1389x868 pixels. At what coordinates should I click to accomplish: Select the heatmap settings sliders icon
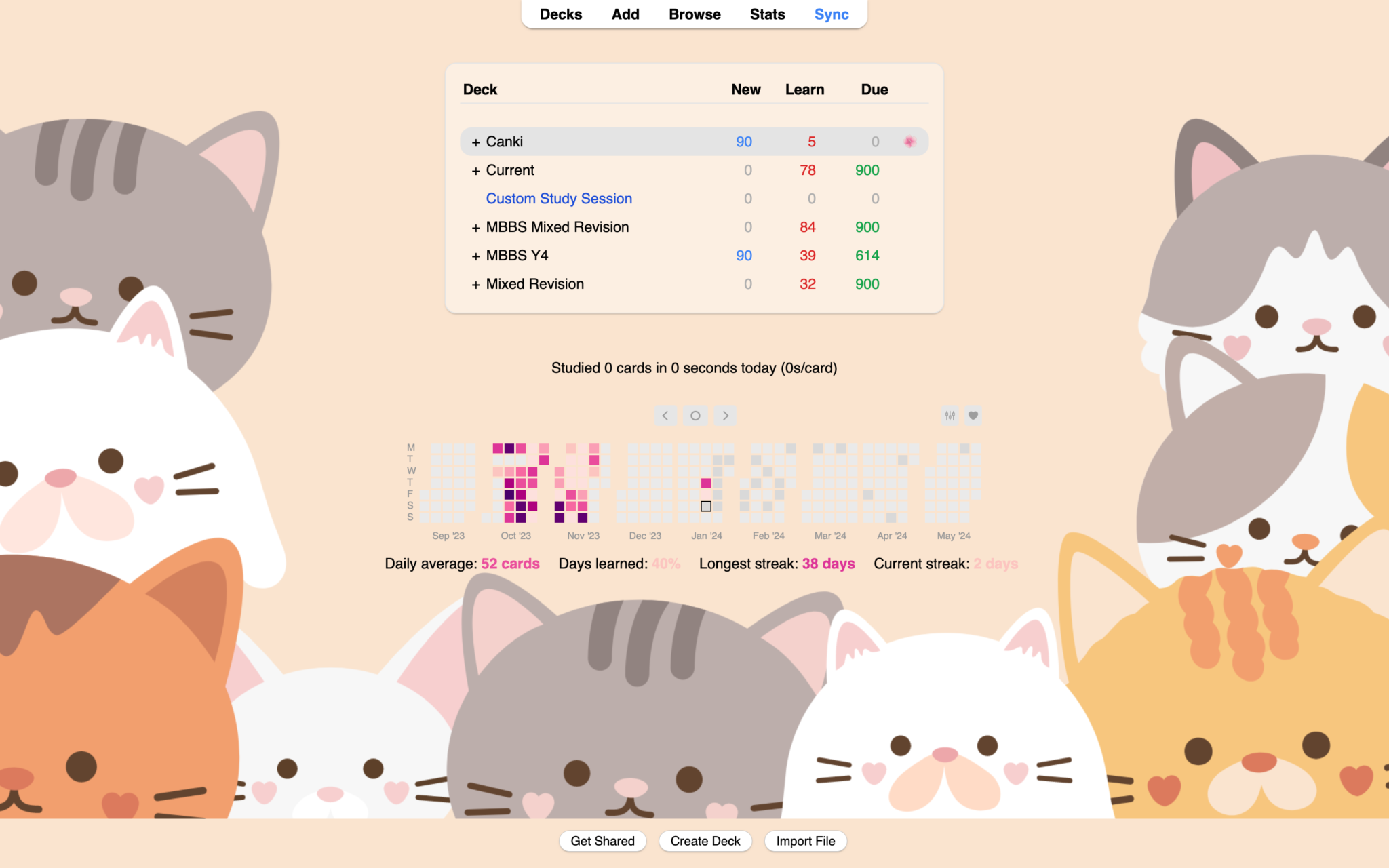(950, 416)
